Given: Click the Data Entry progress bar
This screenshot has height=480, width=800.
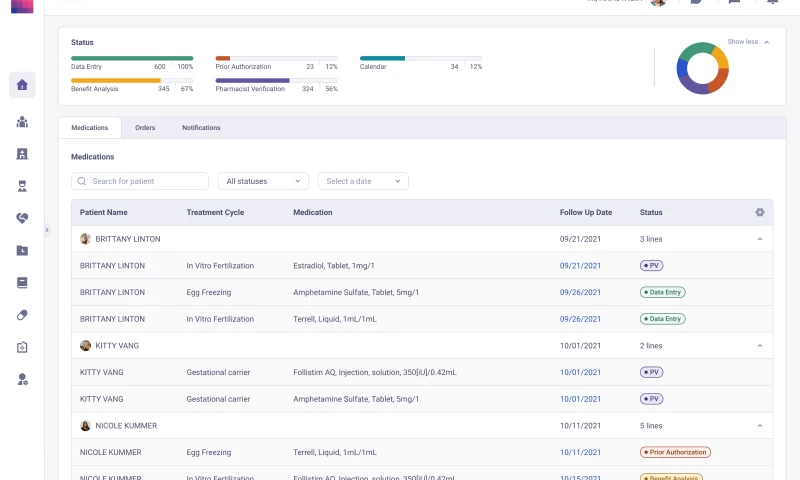Looking at the screenshot, I should coord(132,58).
